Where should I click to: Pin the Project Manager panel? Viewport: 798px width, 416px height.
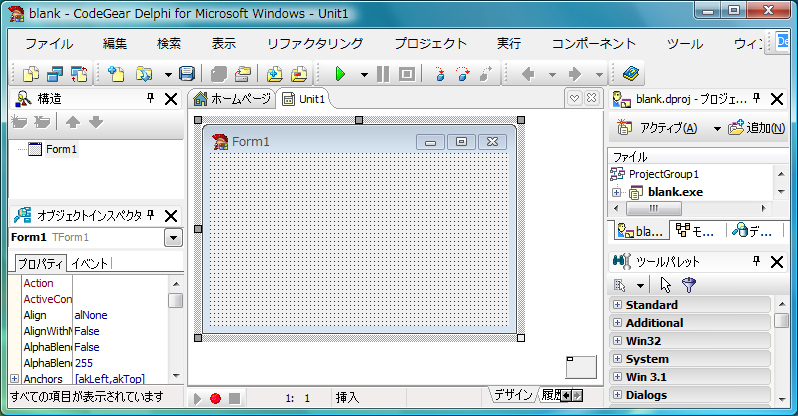pyautogui.click(x=757, y=98)
